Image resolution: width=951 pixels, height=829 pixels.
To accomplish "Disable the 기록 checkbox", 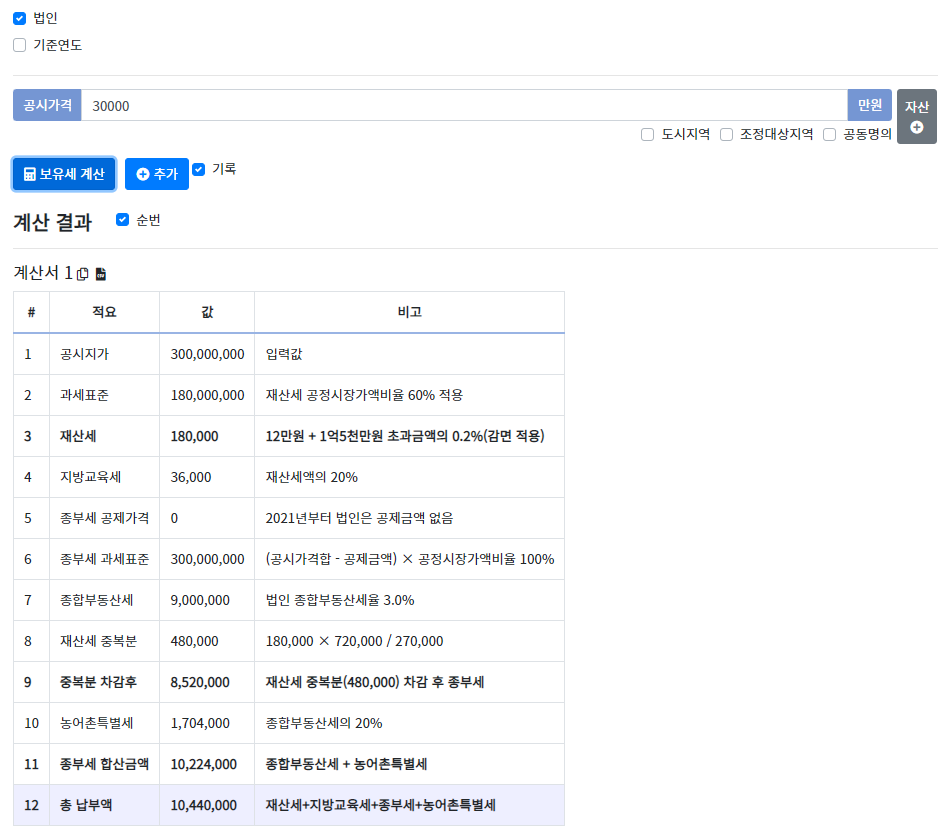I will point(198,169).
